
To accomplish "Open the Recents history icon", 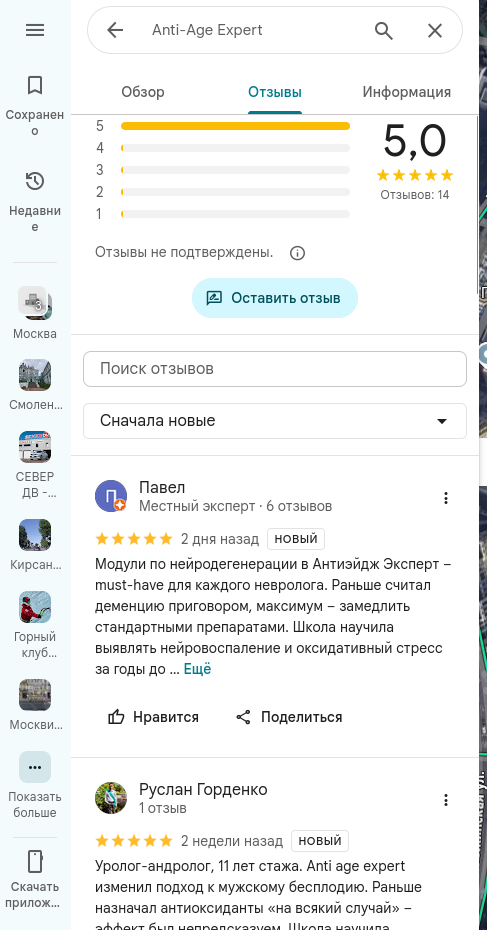I will (35, 181).
